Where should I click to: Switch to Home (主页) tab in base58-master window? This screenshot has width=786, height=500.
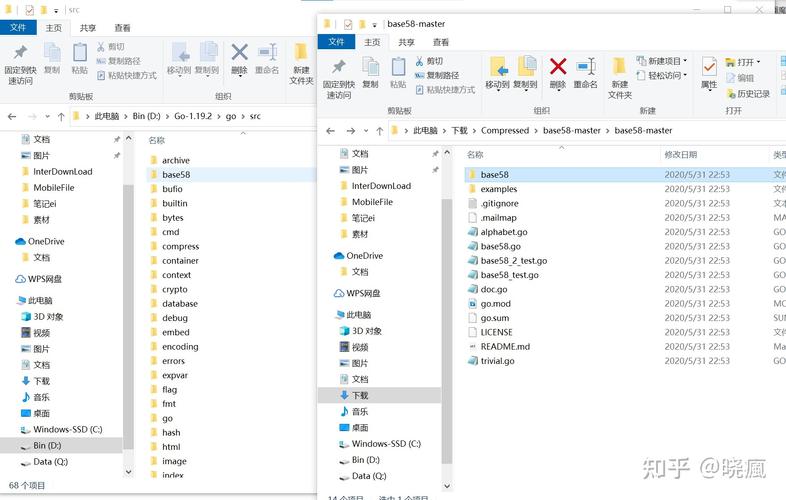[x=372, y=42]
